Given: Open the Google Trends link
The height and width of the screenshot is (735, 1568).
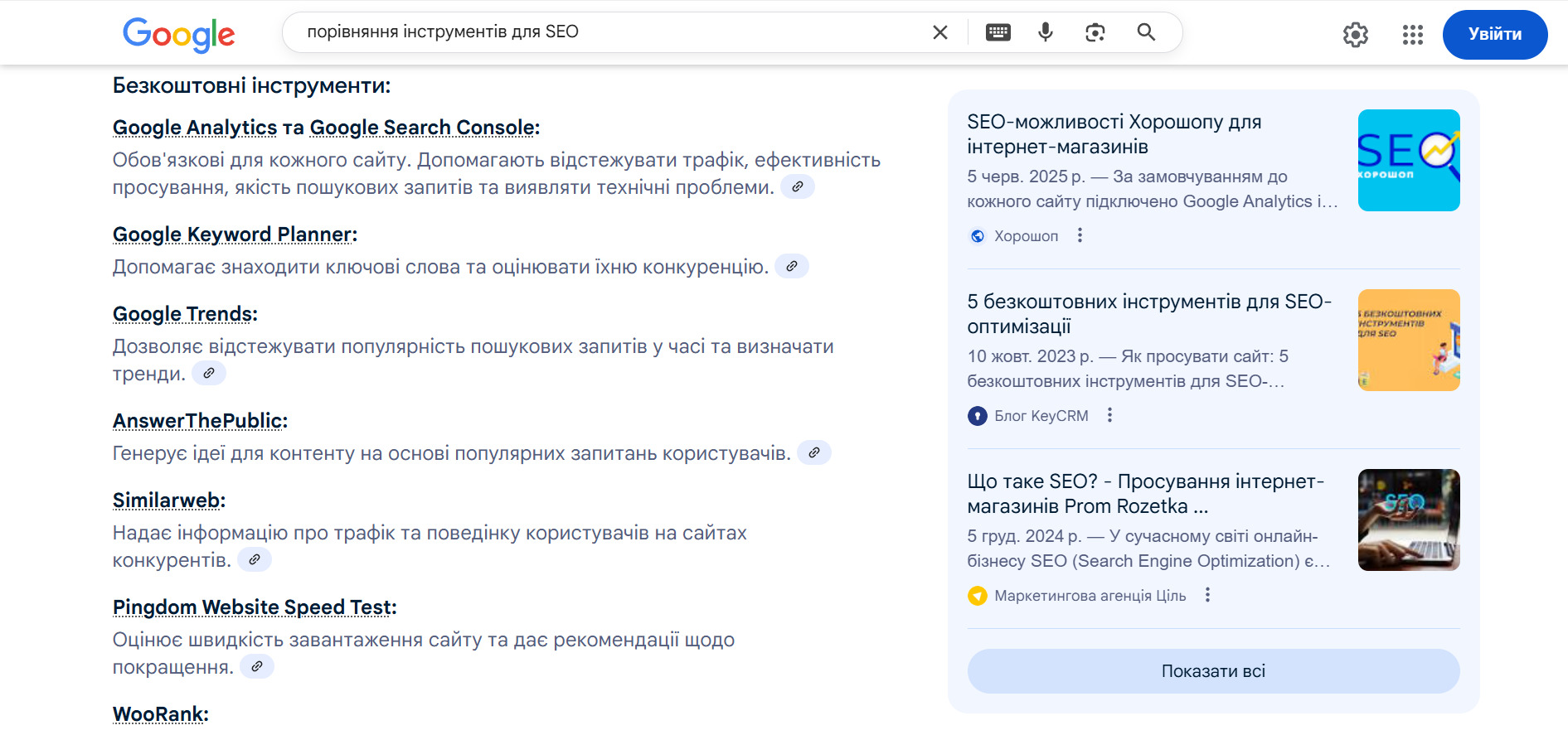Looking at the screenshot, I should point(182,314).
